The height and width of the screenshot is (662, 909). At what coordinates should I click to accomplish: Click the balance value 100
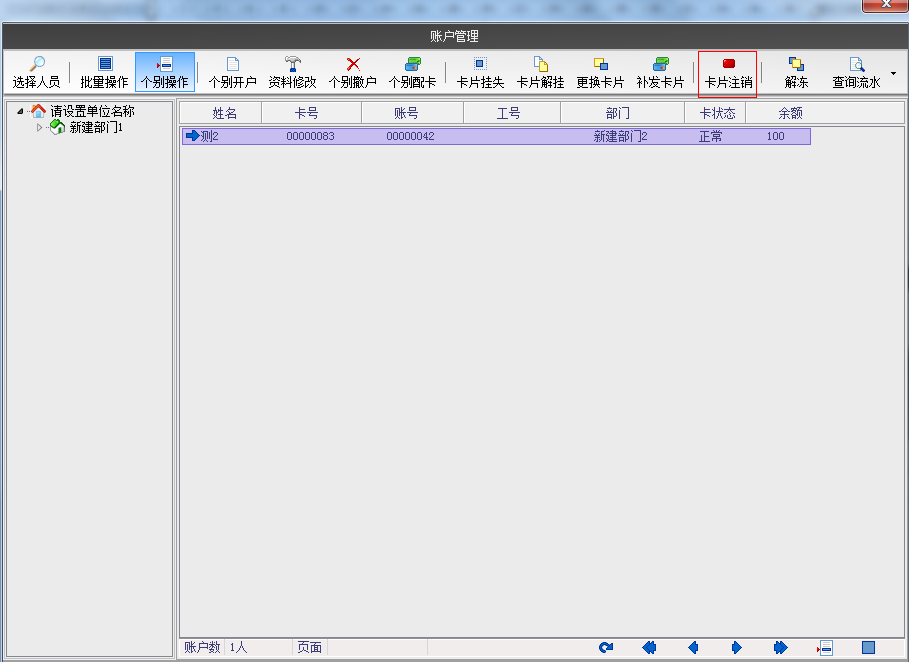pos(776,136)
